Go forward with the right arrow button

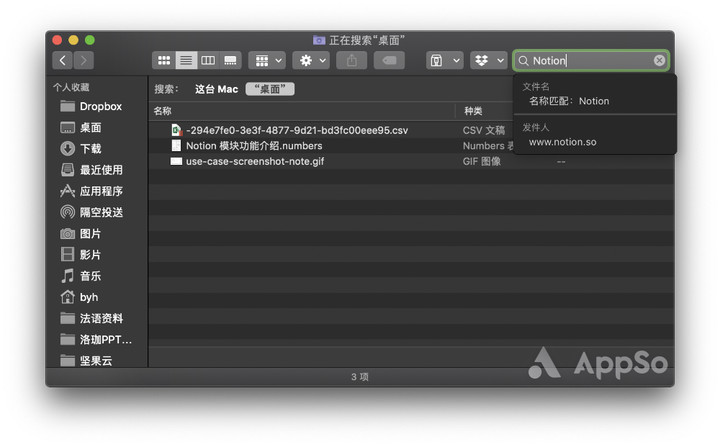click(84, 60)
